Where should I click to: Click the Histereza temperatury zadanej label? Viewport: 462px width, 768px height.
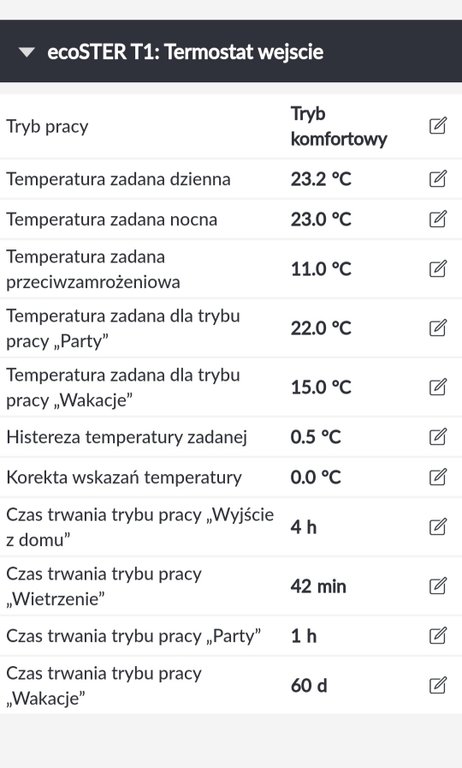coord(126,437)
